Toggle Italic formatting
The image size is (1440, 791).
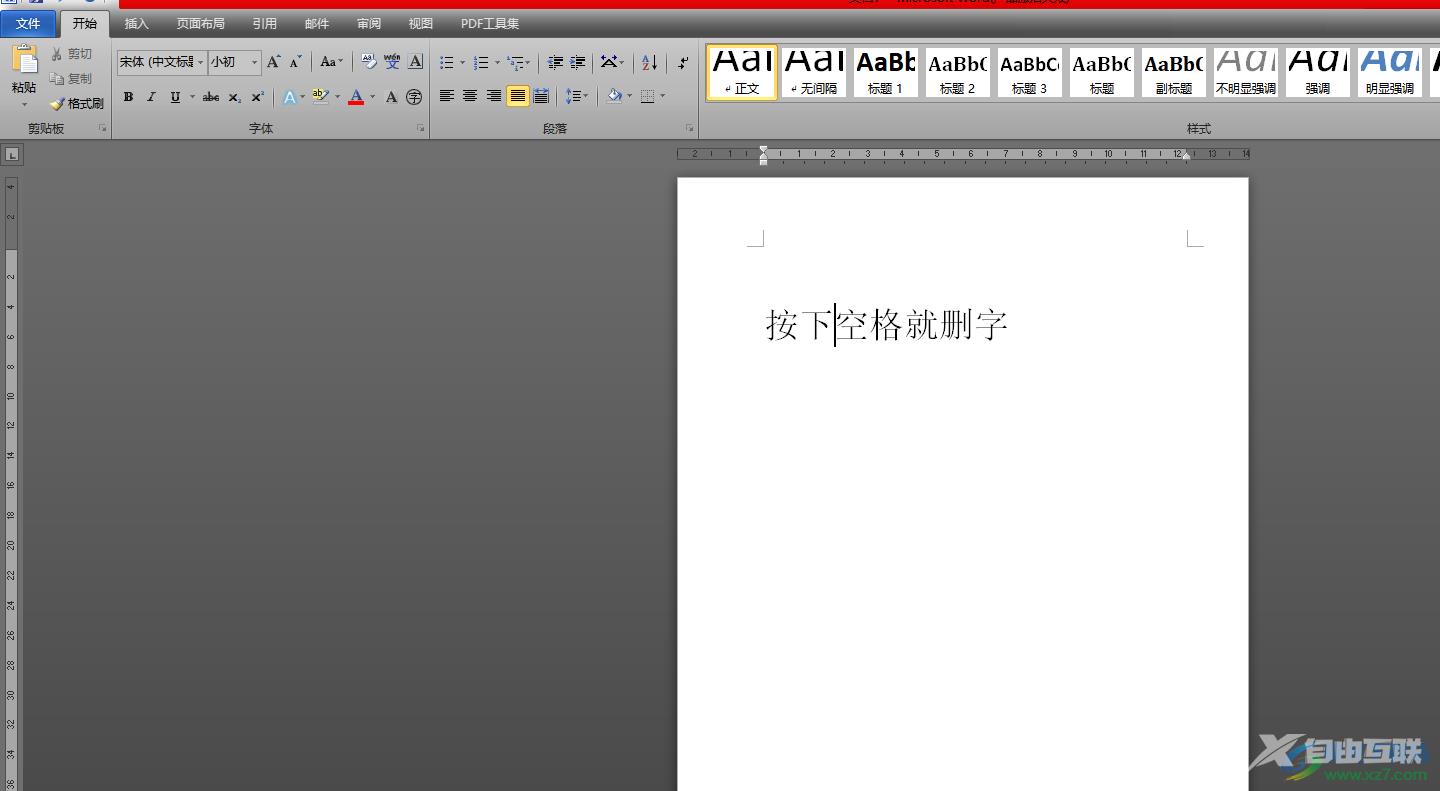pyautogui.click(x=151, y=97)
